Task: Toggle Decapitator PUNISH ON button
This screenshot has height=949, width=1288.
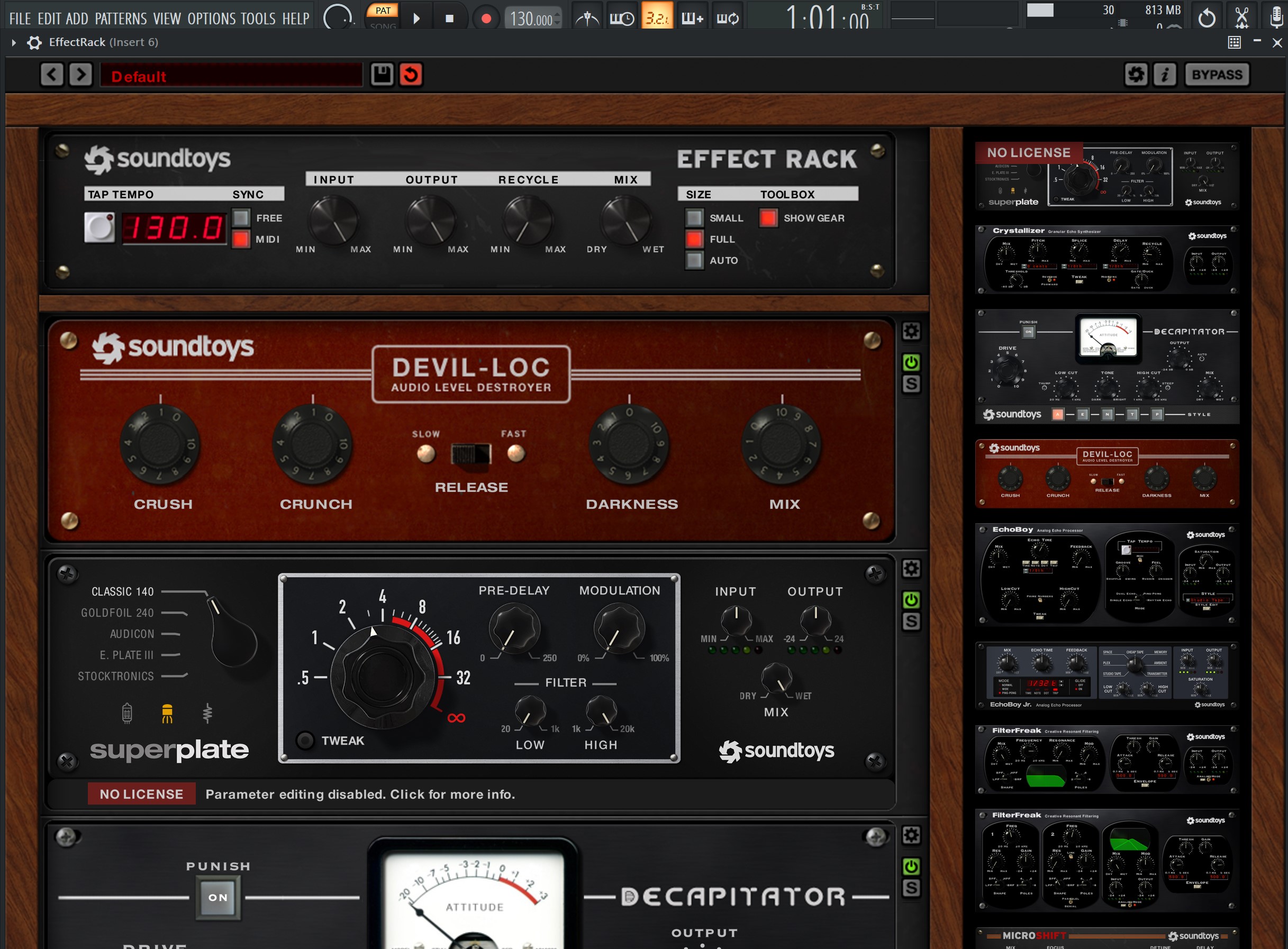Action: click(x=217, y=897)
